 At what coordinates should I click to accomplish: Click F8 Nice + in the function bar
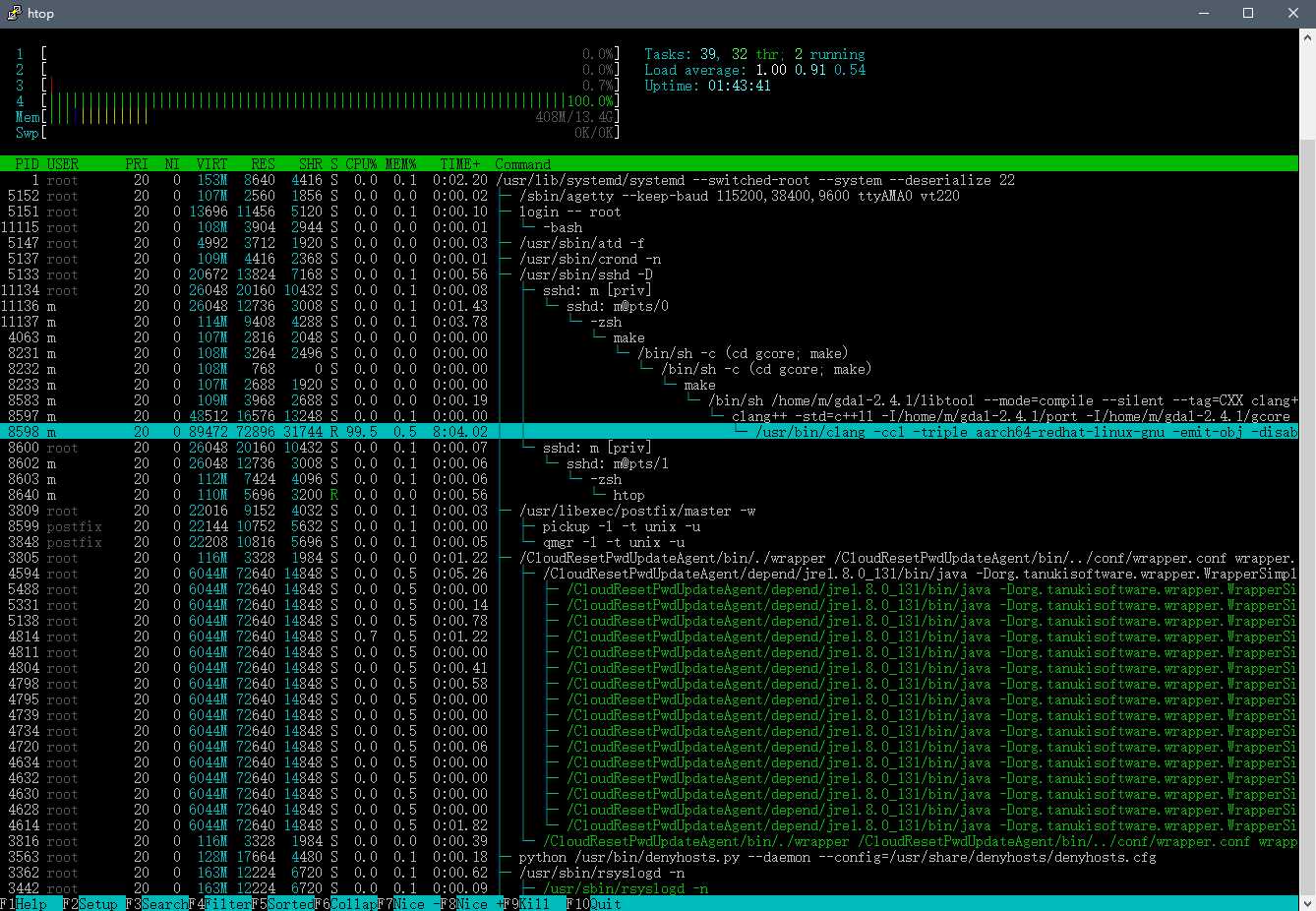click(x=472, y=904)
